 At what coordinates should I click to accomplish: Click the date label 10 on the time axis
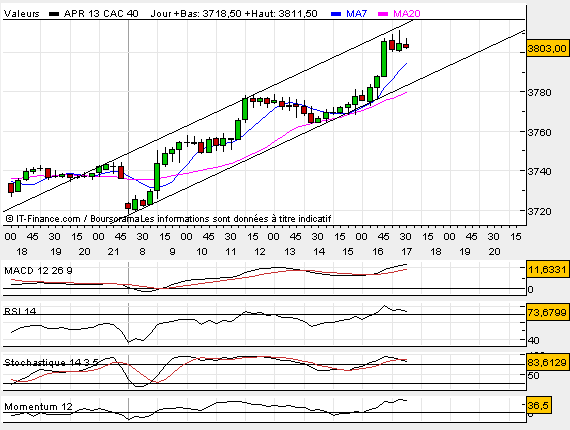pyautogui.click(x=202, y=252)
